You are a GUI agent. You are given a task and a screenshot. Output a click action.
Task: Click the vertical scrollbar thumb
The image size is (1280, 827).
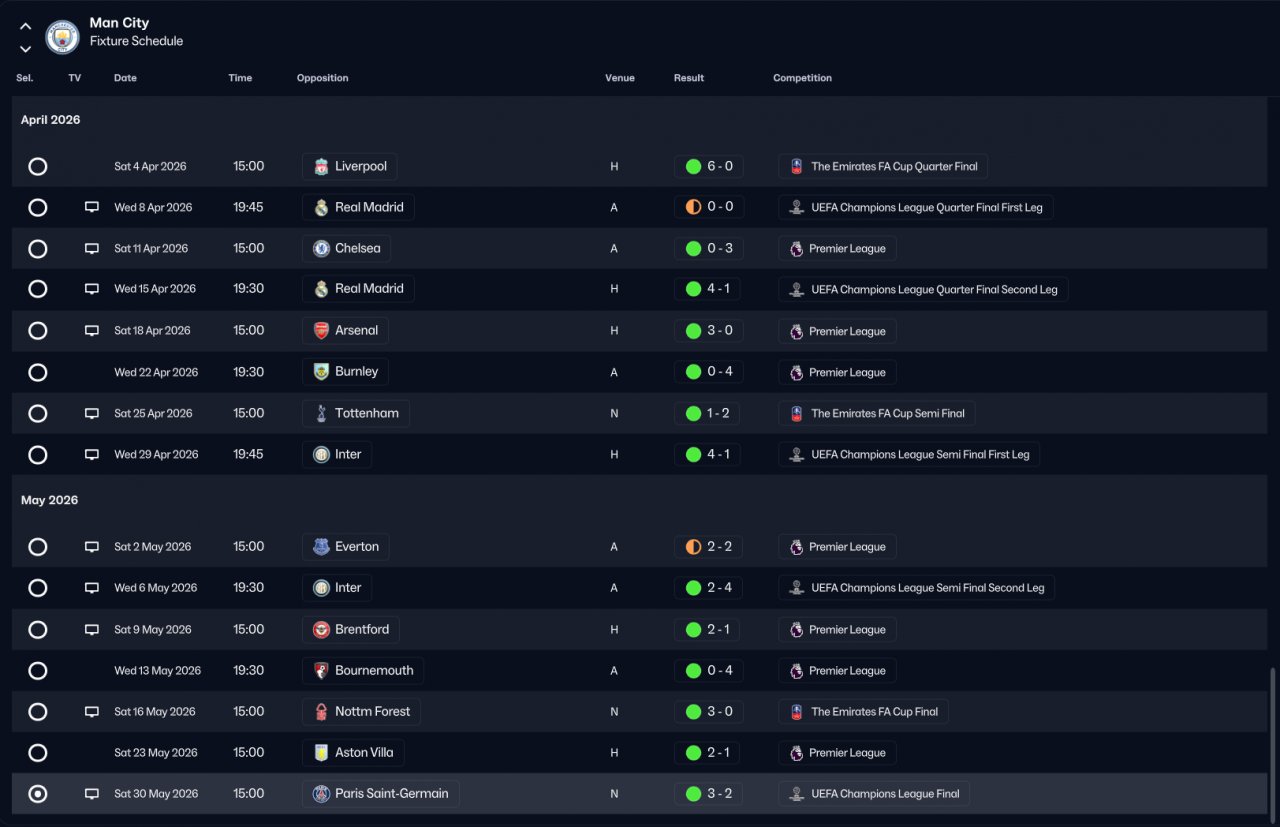point(1272,742)
